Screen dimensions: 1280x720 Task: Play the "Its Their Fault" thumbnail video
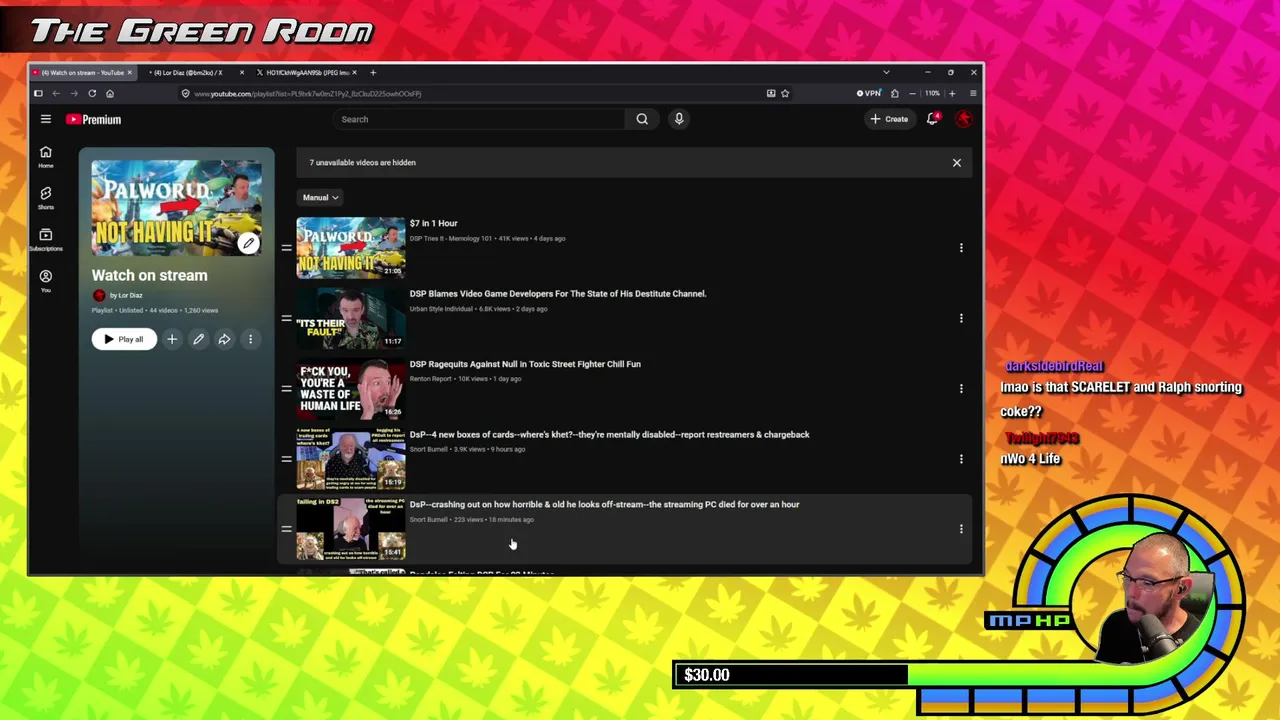coord(351,318)
